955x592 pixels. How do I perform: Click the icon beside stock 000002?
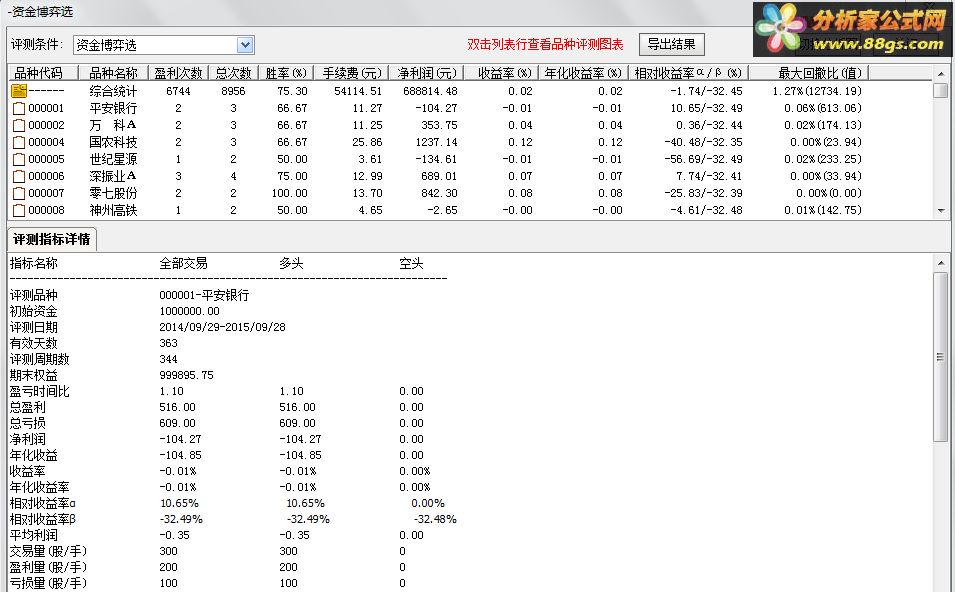coord(19,125)
